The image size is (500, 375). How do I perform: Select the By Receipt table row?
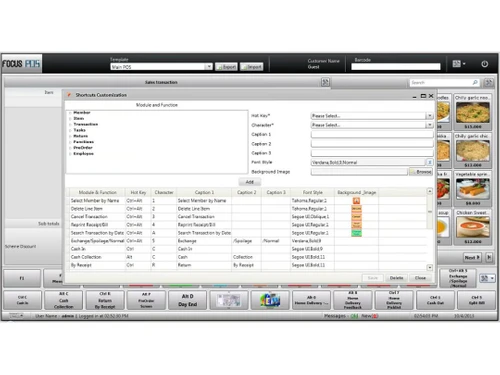[247, 265]
